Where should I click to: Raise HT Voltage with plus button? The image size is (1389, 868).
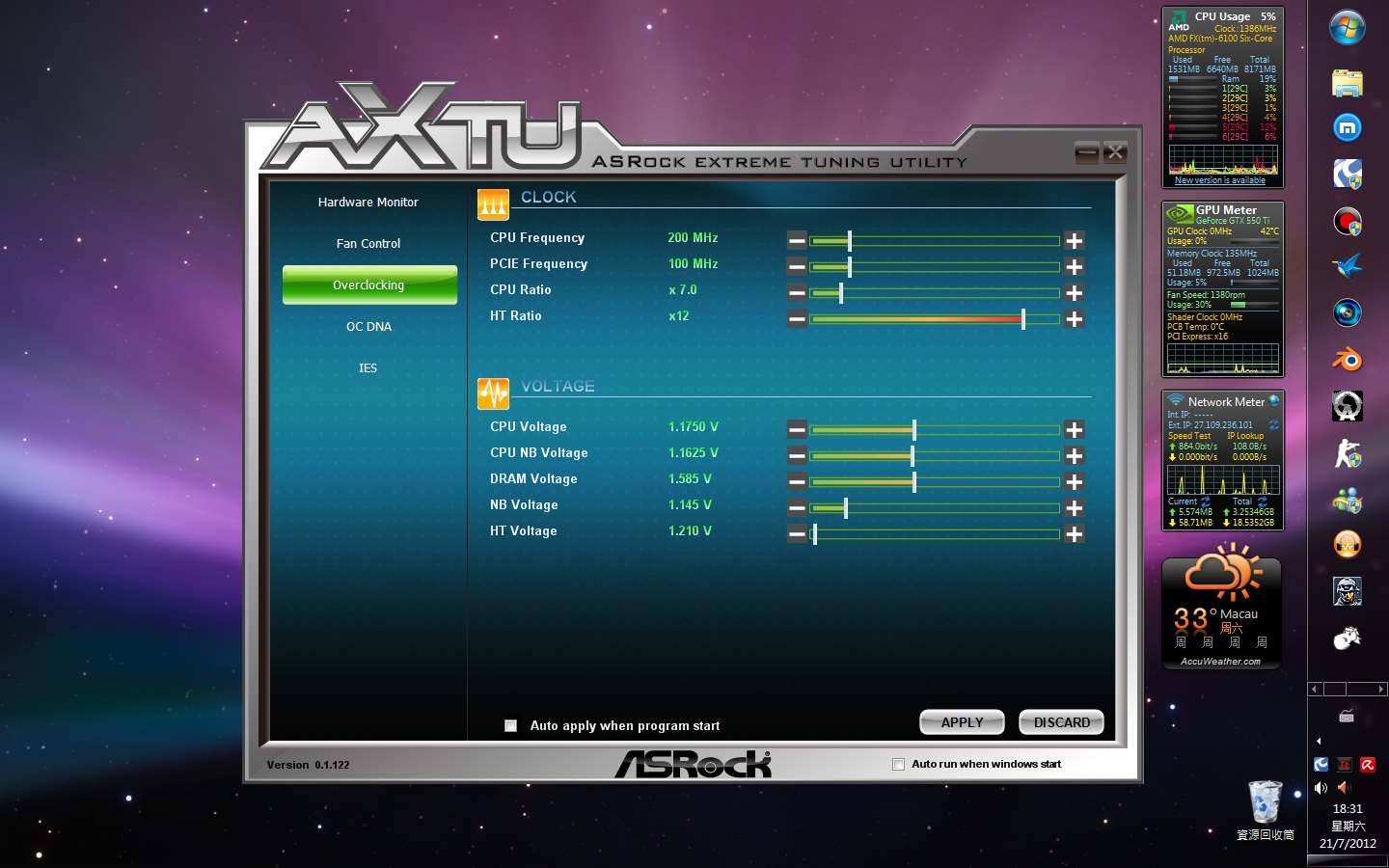click(x=1074, y=533)
